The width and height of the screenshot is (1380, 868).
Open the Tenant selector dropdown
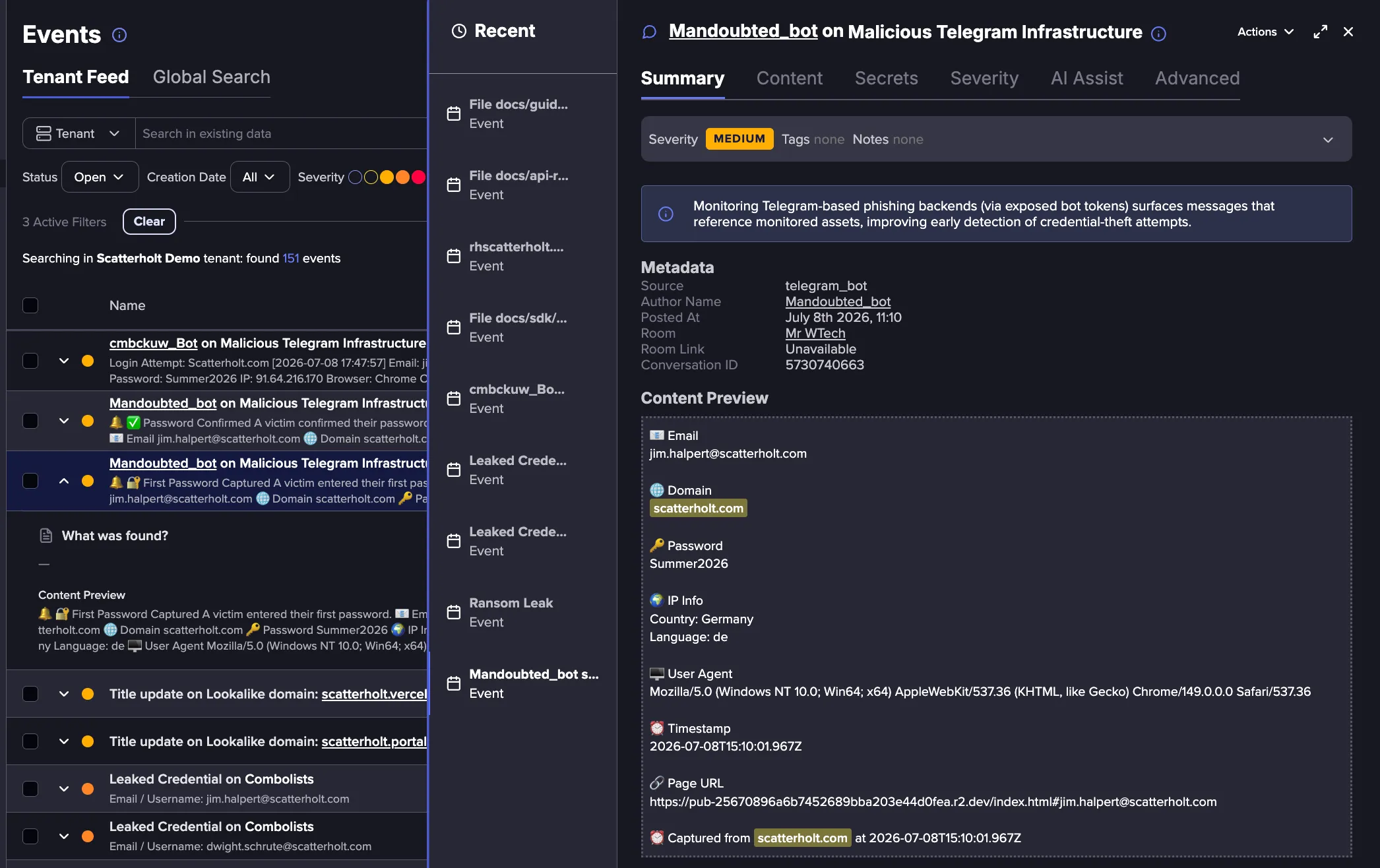(79, 133)
